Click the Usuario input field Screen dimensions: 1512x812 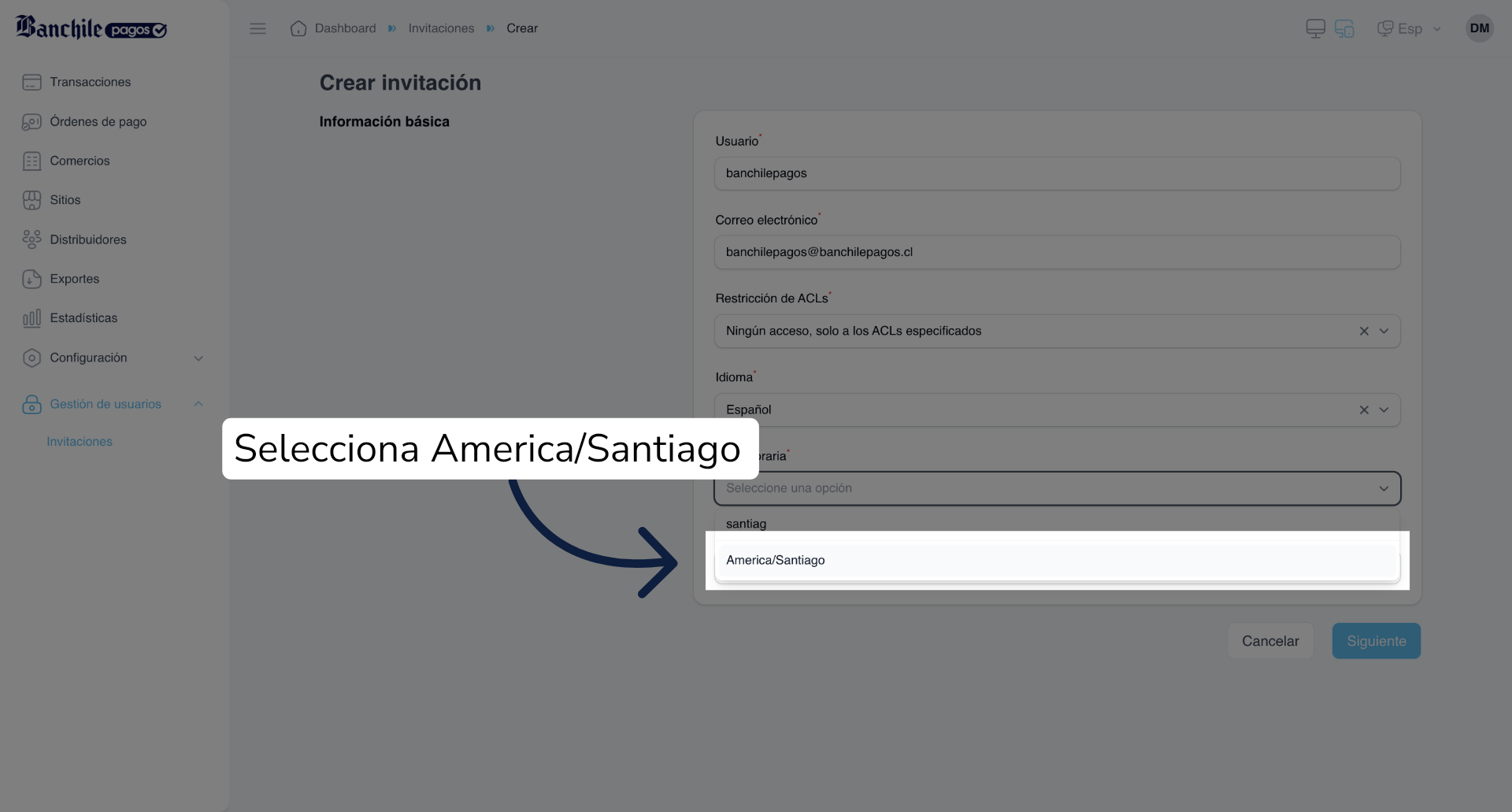pos(1057,173)
